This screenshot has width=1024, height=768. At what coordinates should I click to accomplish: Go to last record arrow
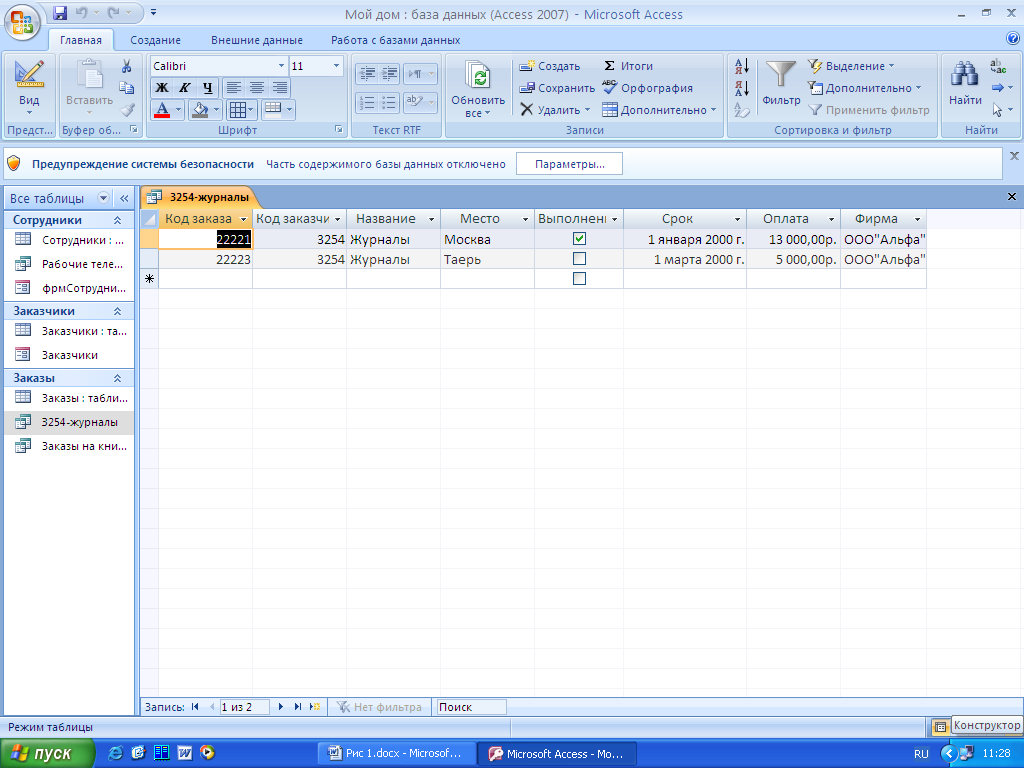(x=298, y=707)
